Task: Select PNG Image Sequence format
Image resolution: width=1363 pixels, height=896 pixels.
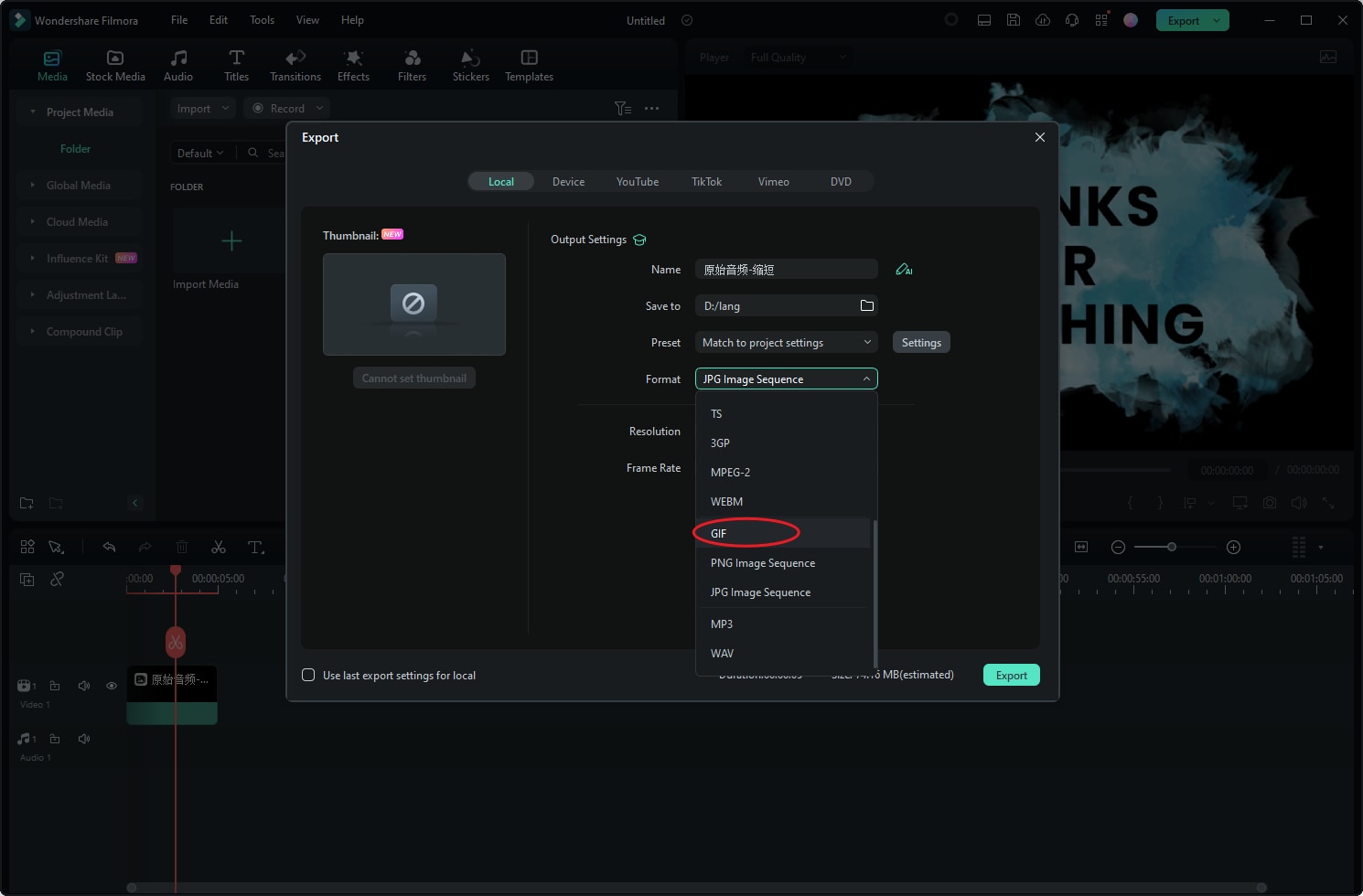Action: click(783, 563)
